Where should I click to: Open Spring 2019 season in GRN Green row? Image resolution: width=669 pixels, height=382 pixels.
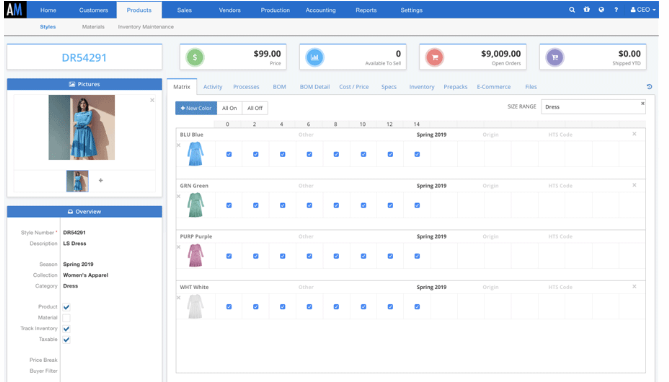coord(431,186)
